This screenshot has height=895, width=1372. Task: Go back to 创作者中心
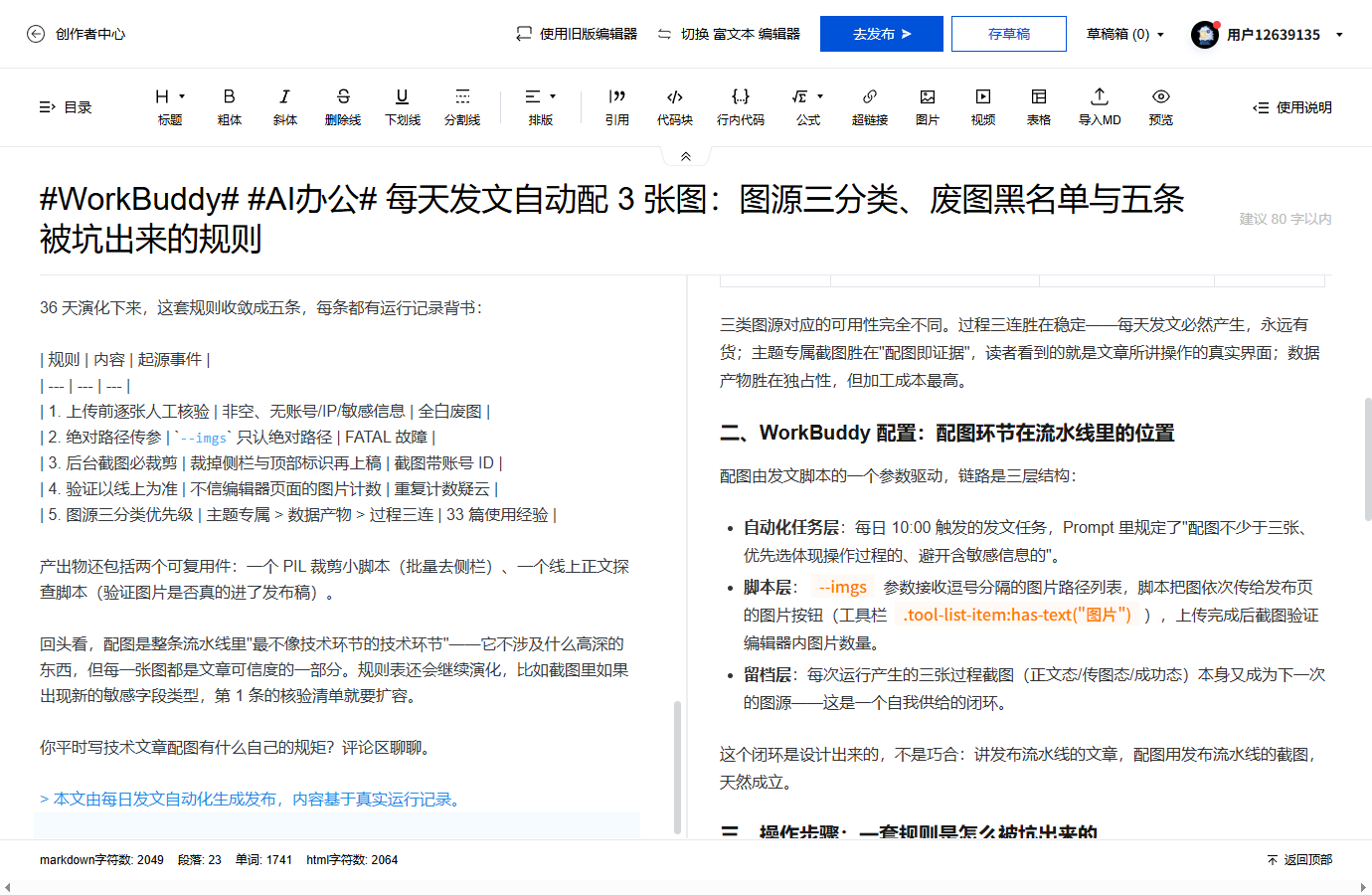click(x=76, y=34)
